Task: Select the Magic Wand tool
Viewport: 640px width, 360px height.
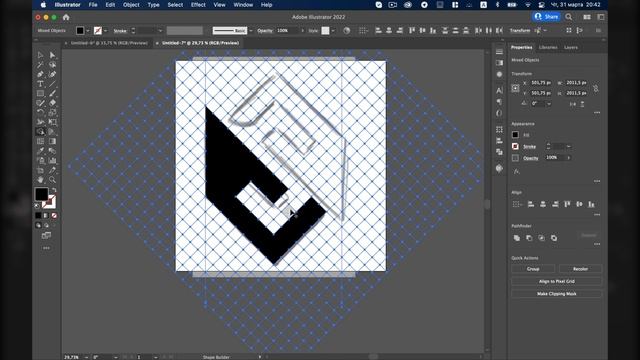Action: tap(40, 64)
